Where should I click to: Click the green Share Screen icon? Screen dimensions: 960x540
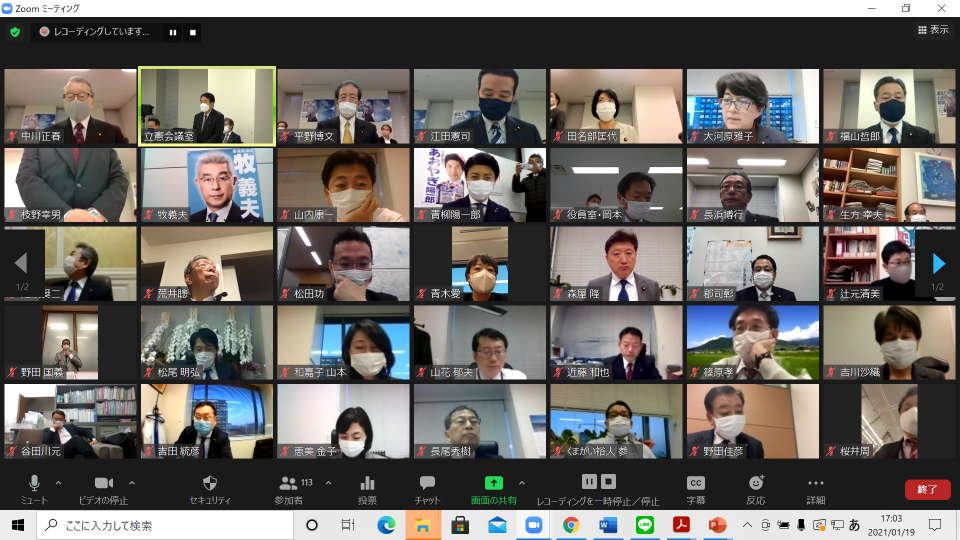coord(493,483)
